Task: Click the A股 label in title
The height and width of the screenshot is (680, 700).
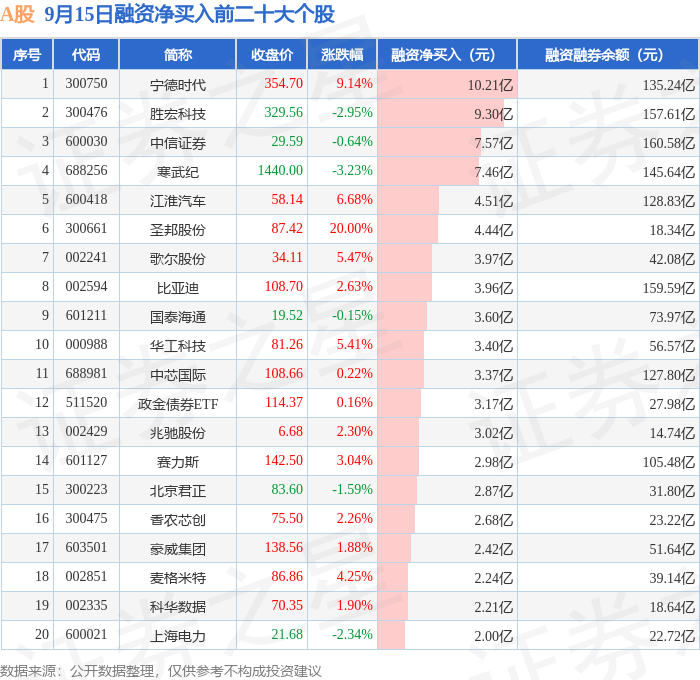Action: coord(17,14)
